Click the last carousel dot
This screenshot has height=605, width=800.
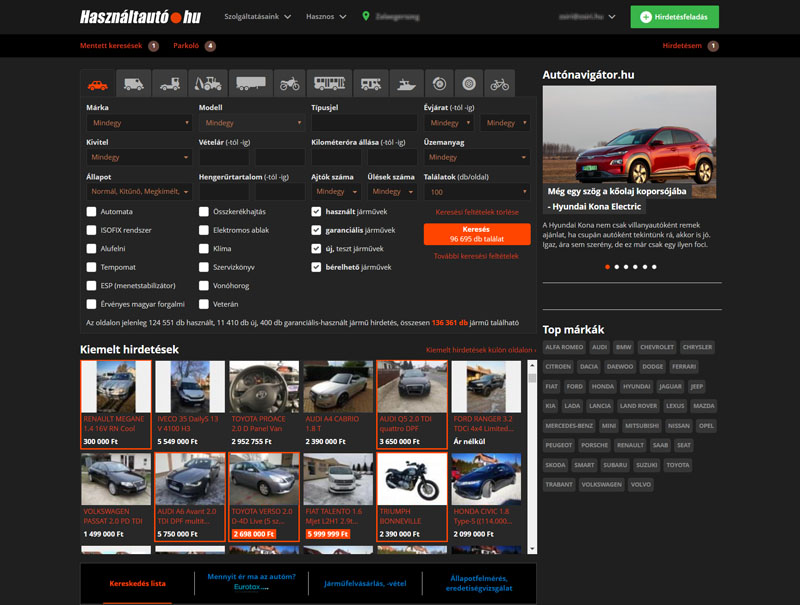(x=654, y=267)
